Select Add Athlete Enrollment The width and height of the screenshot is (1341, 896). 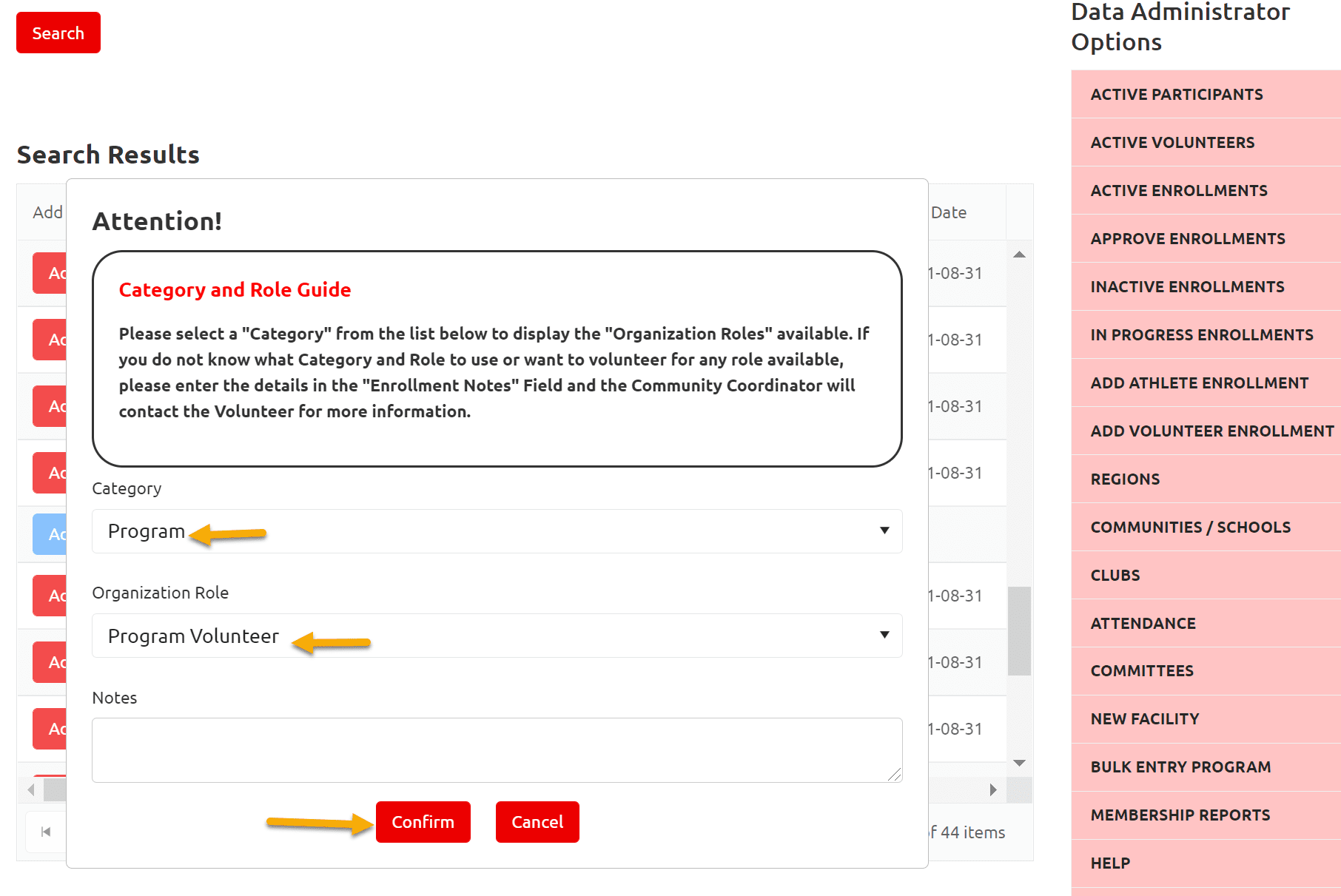[x=1206, y=383]
